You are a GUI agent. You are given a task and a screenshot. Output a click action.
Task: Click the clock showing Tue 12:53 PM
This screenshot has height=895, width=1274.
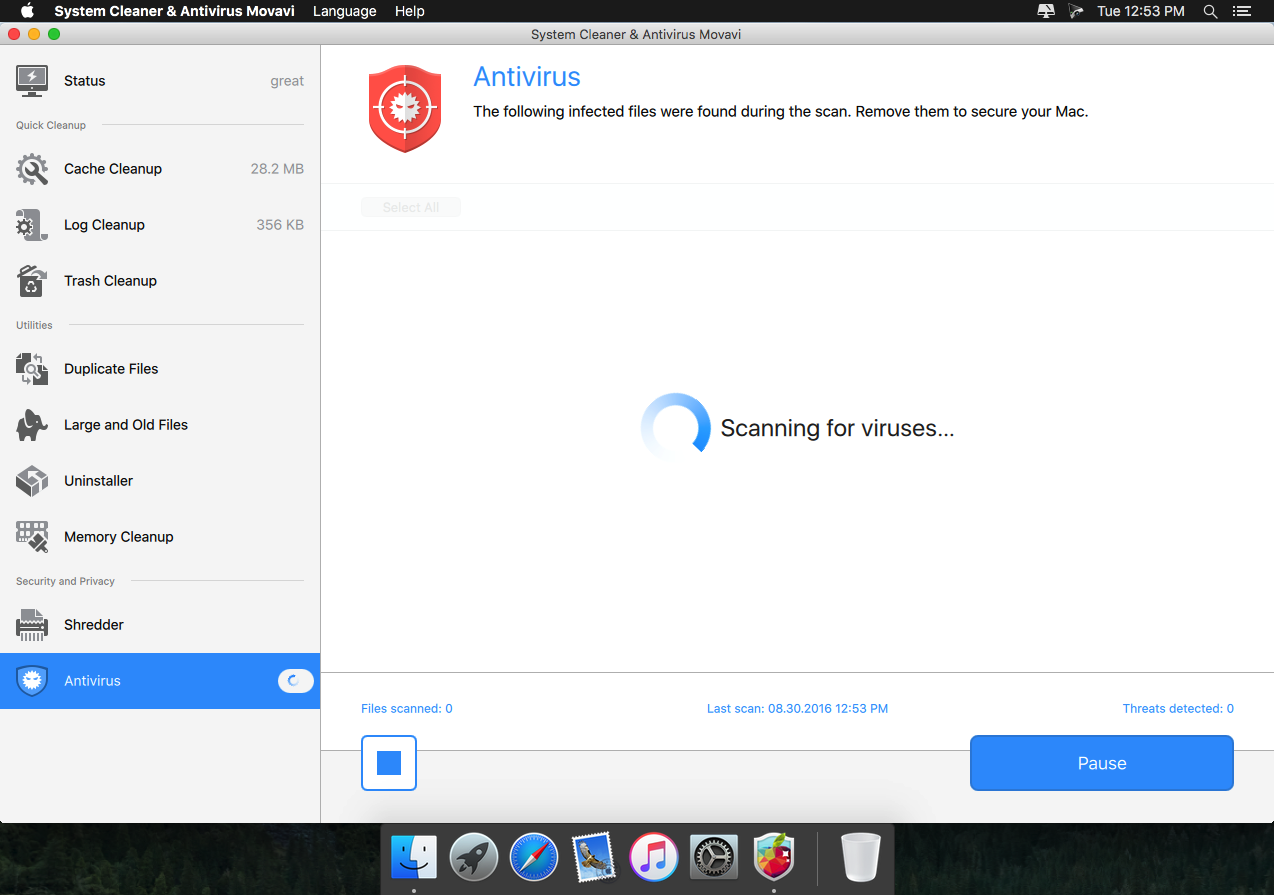(x=1141, y=11)
